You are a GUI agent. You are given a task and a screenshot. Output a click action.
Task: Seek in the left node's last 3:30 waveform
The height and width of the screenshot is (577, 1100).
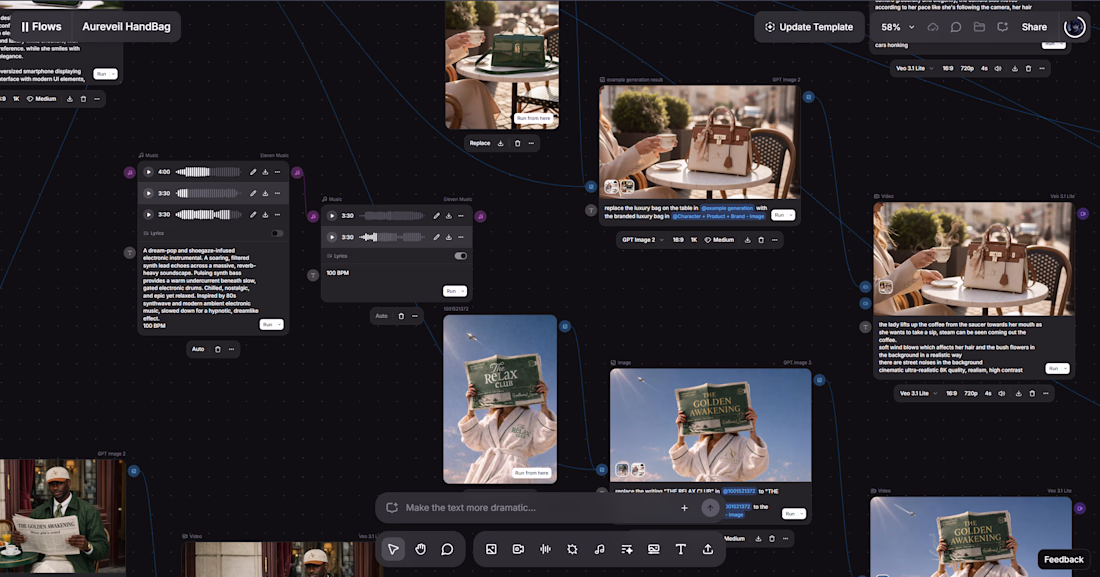click(x=208, y=215)
